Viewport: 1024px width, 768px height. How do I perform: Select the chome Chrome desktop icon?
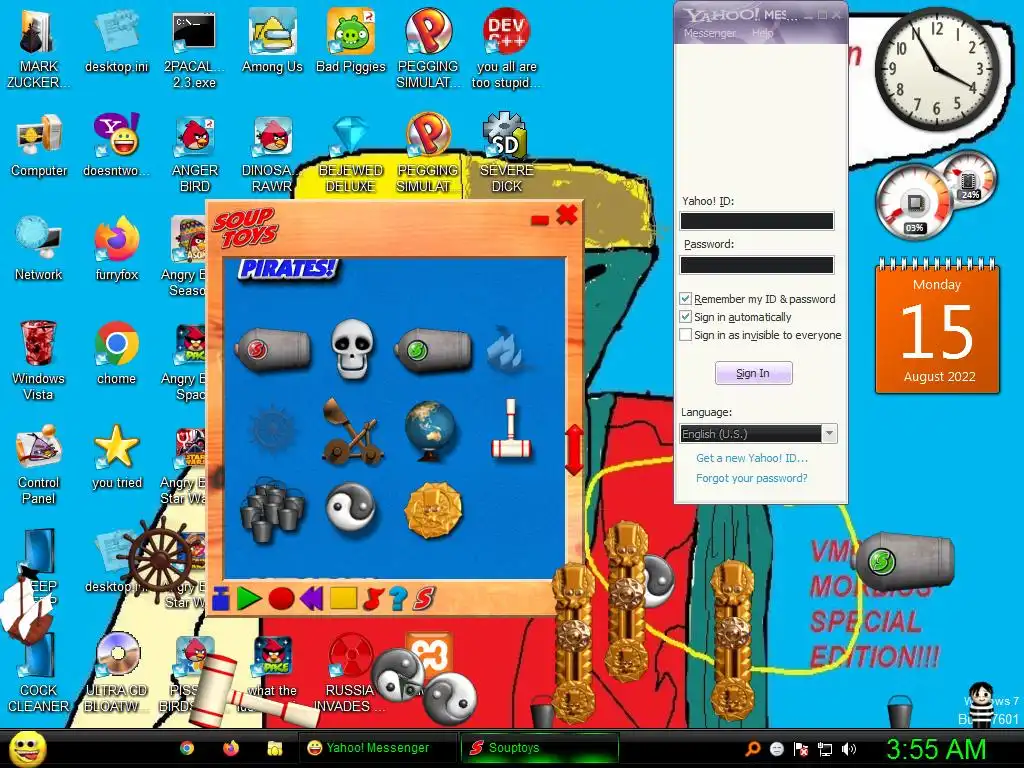click(x=116, y=353)
